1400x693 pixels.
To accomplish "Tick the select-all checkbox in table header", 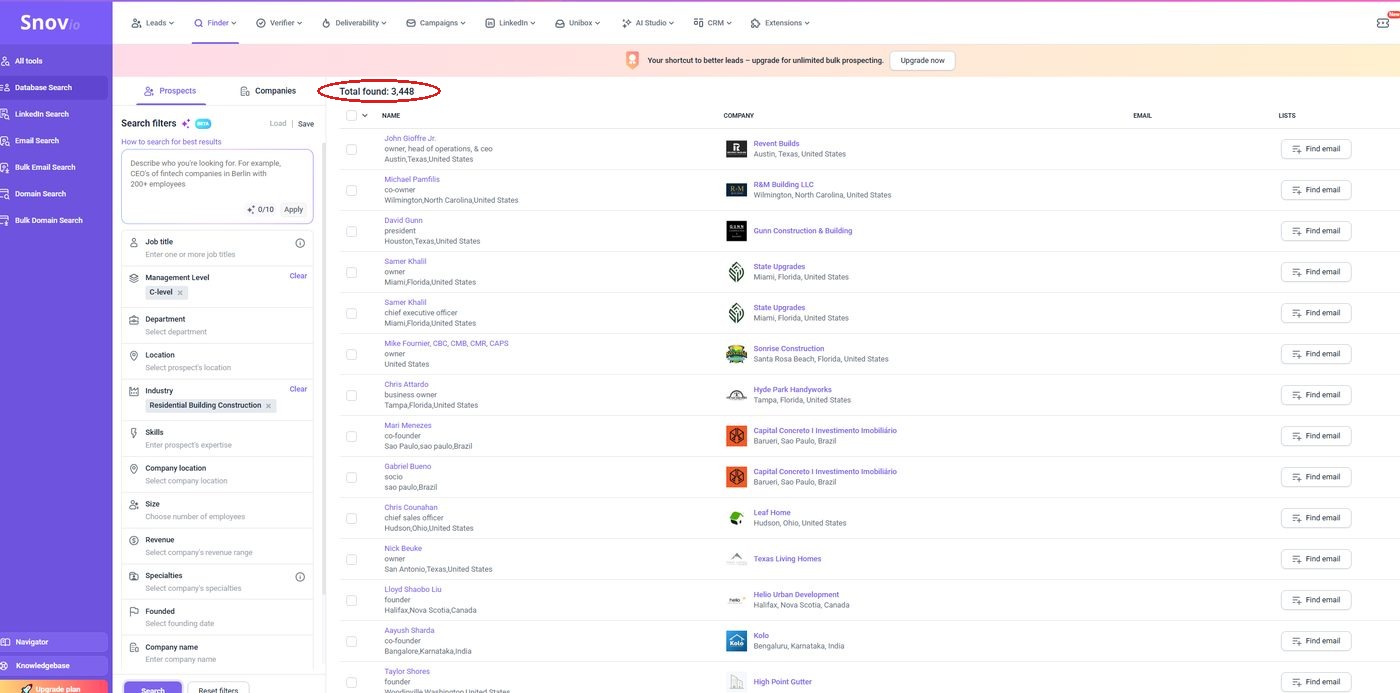I will pos(351,115).
